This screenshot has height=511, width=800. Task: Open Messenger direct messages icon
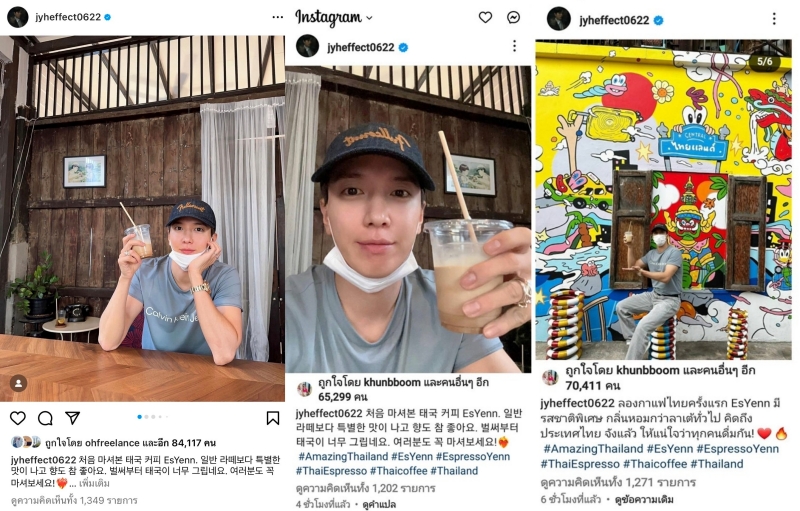pyautogui.click(x=514, y=17)
